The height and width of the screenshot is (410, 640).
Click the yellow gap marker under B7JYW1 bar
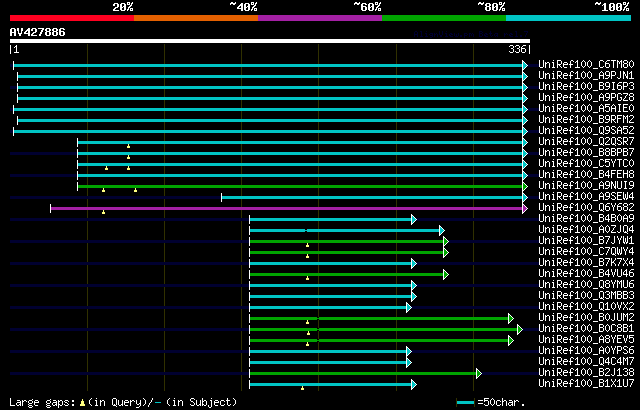pos(307,245)
